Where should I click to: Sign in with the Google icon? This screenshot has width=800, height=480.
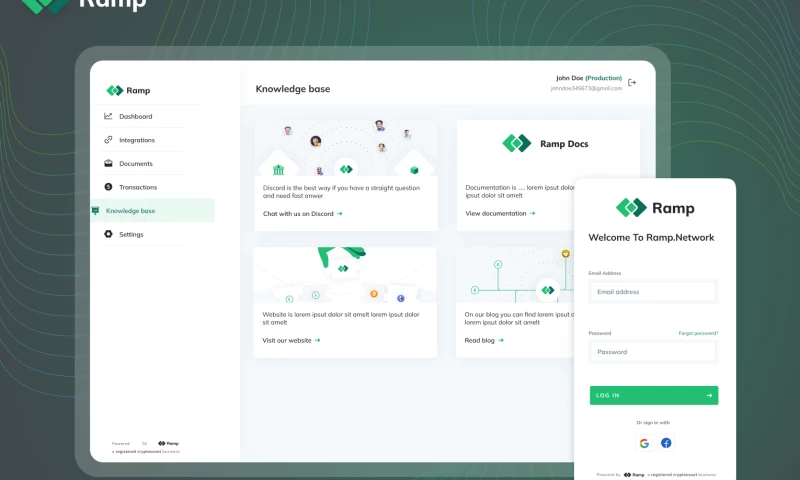click(x=644, y=443)
